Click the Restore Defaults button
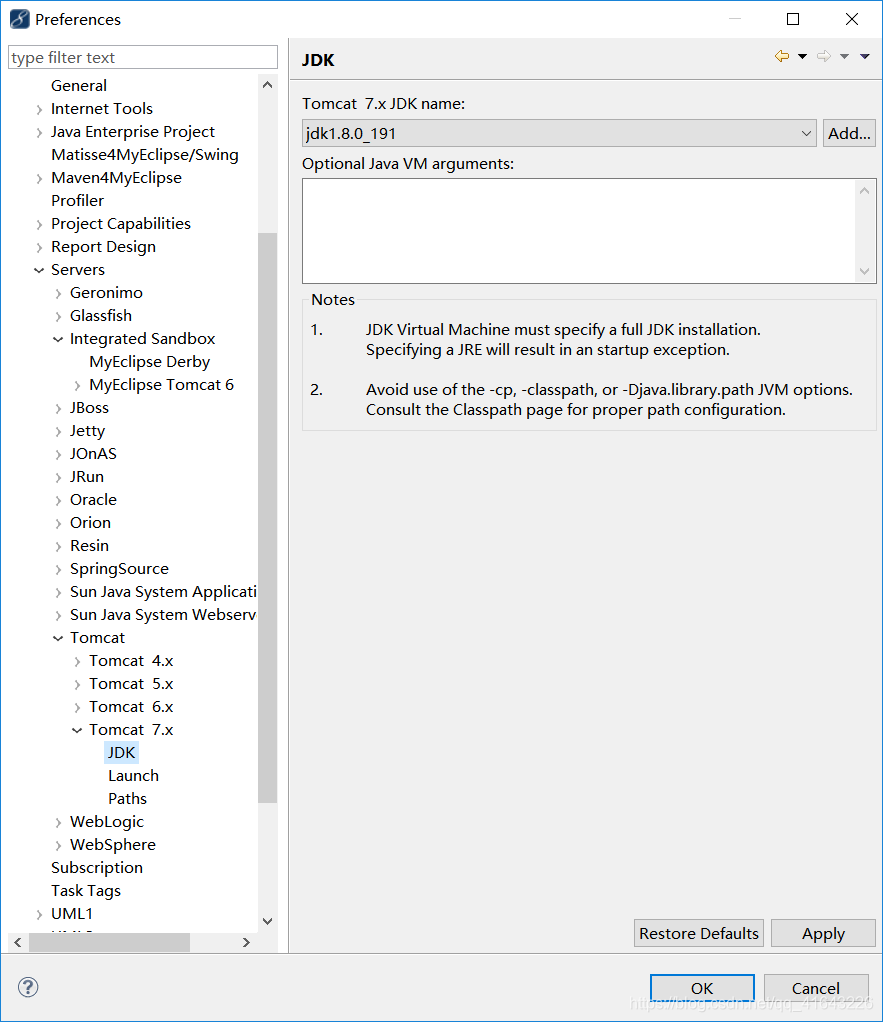883x1022 pixels. 699,933
